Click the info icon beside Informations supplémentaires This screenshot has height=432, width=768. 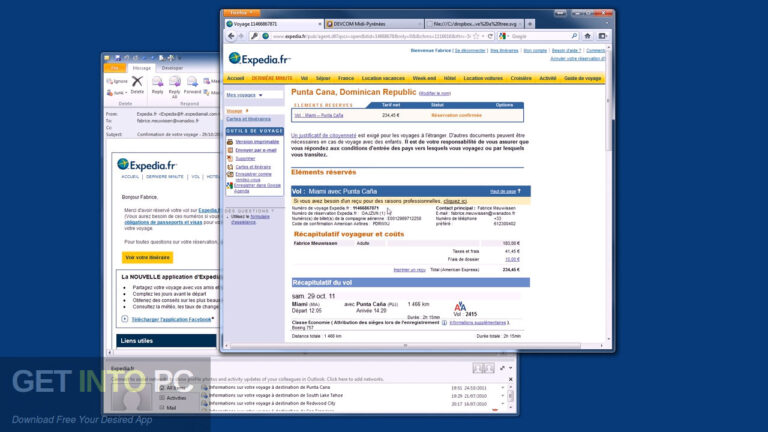tap(444, 323)
